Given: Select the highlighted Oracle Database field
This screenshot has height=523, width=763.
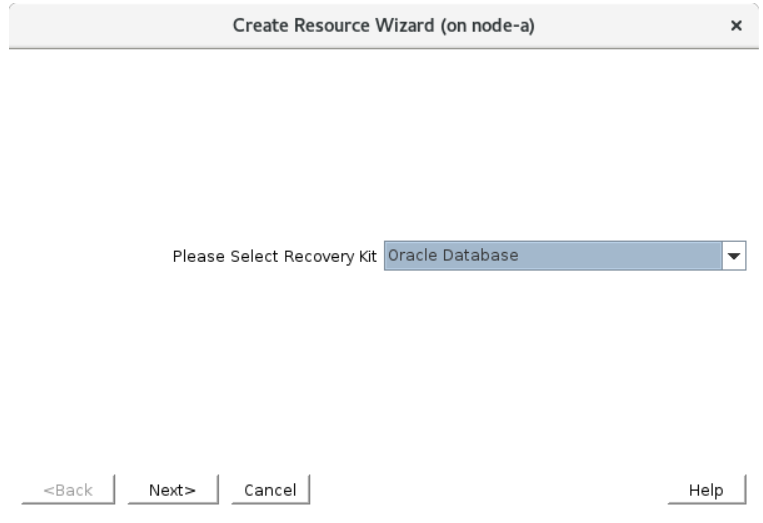Looking at the screenshot, I should coord(553,256).
